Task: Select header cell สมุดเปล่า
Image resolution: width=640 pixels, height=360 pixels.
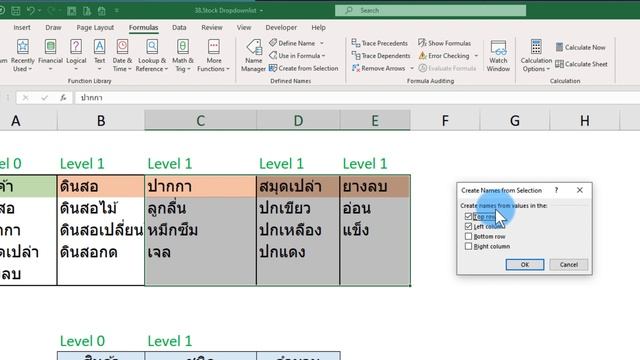Action: 298,187
